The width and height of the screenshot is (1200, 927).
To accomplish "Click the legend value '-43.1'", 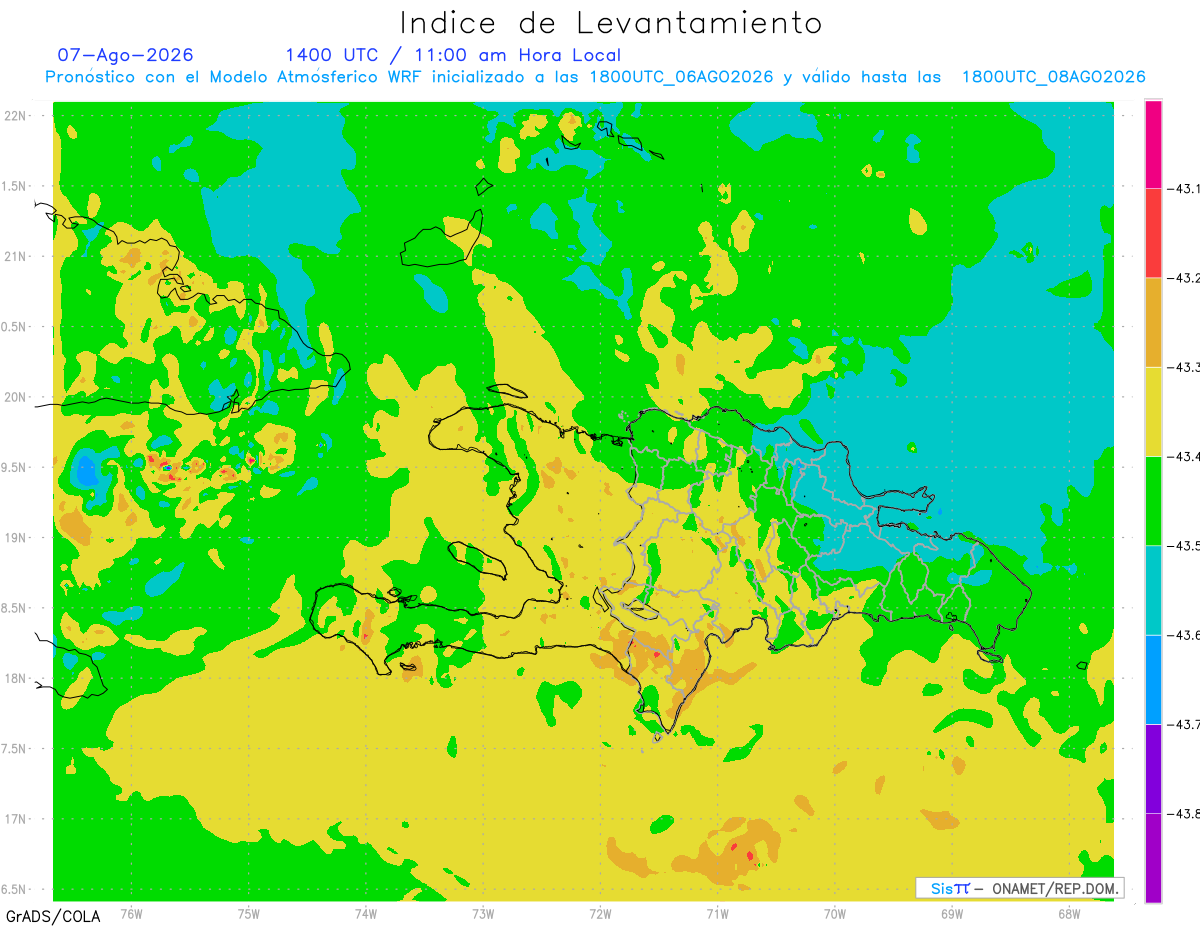I will pyautogui.click(x=1183, y=188).
